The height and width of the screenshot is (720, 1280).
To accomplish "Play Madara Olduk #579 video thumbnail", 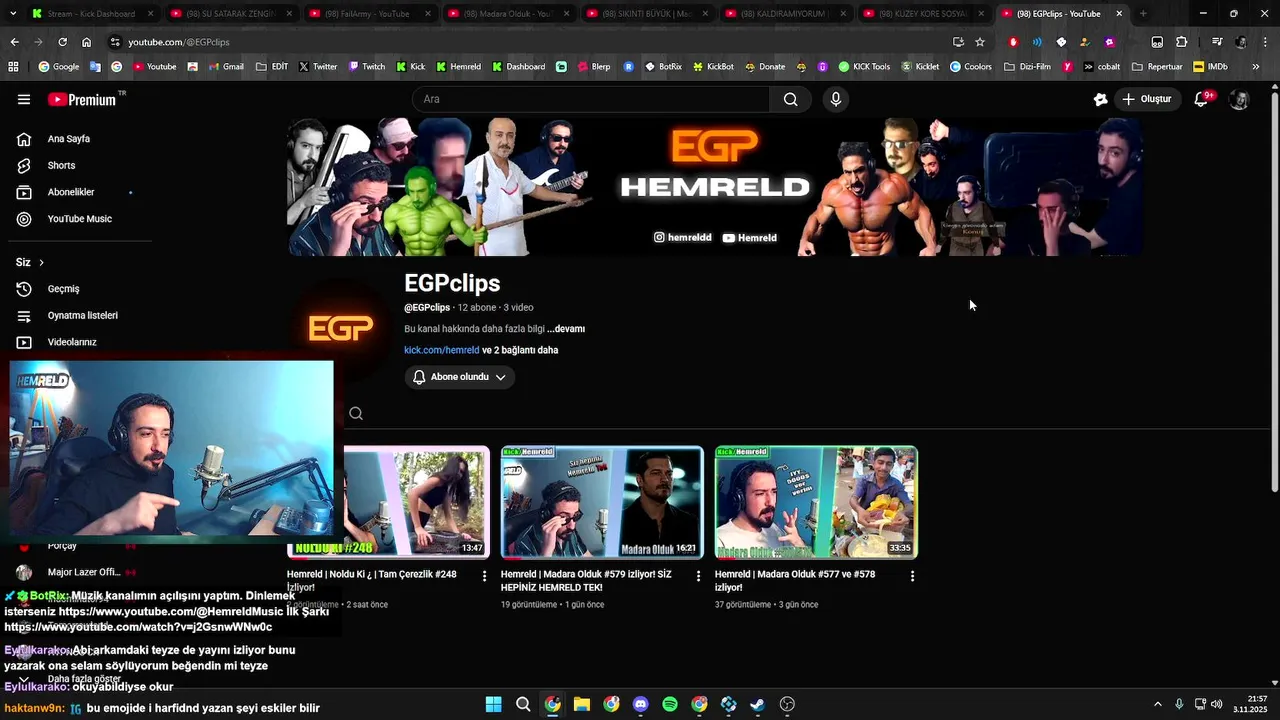I will click(602, 502).
